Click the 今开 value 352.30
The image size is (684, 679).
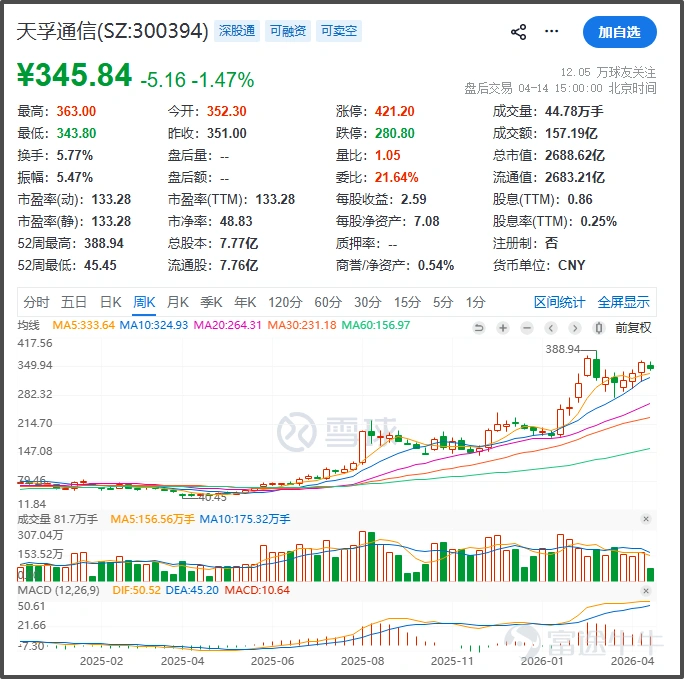(226, 112)
